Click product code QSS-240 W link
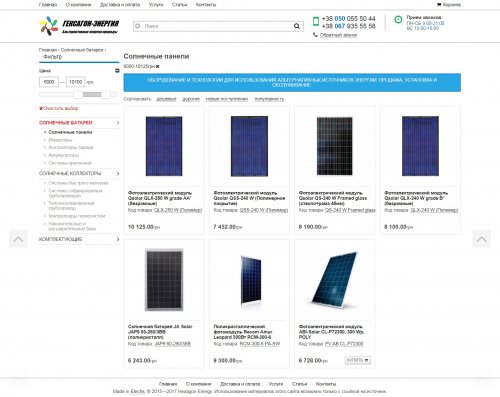Image resolution: width=500 pixels, height=397 pixels. click(264, 210)
